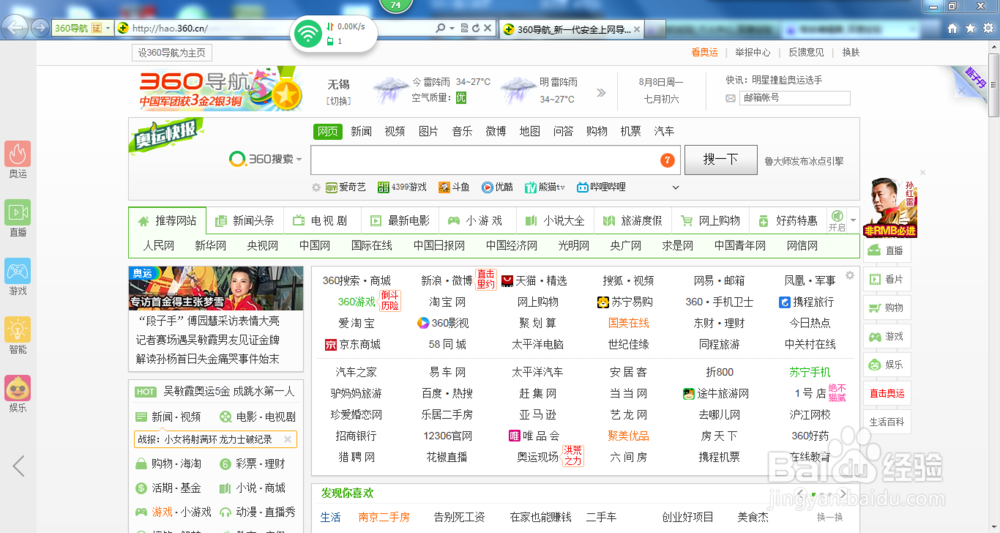This screenshot has width=1000, height=533.
Task: Close the 战报 news ticker
Action: pos(288,439)
